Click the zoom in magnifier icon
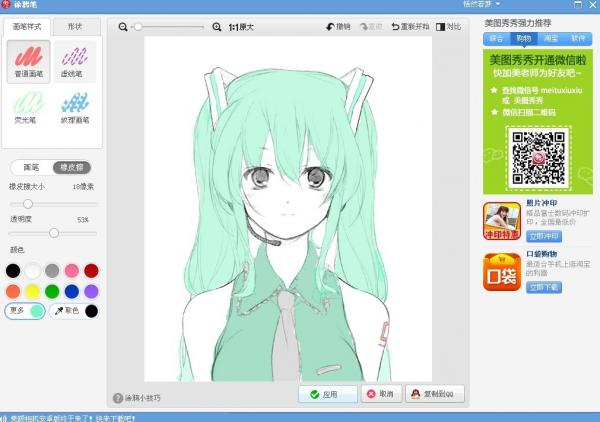 point(217,27)
